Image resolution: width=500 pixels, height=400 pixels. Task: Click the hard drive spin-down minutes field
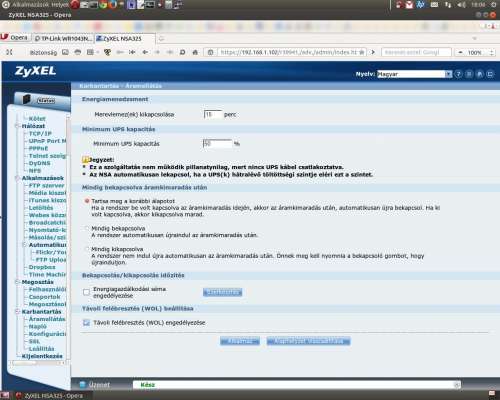[x=213, y=114]
